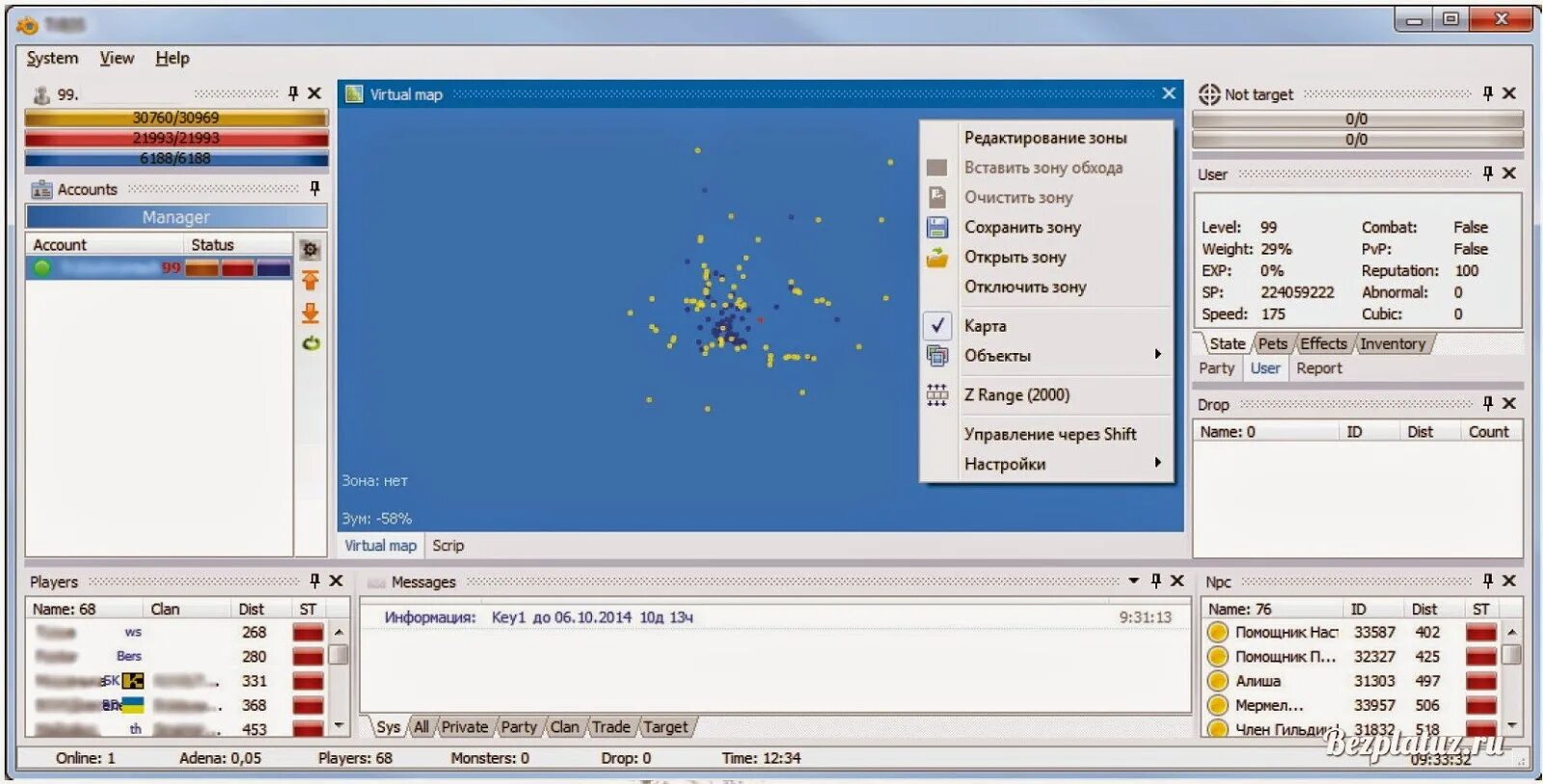Click the Объекты layers icon in menu

click(x=937, y=355)
